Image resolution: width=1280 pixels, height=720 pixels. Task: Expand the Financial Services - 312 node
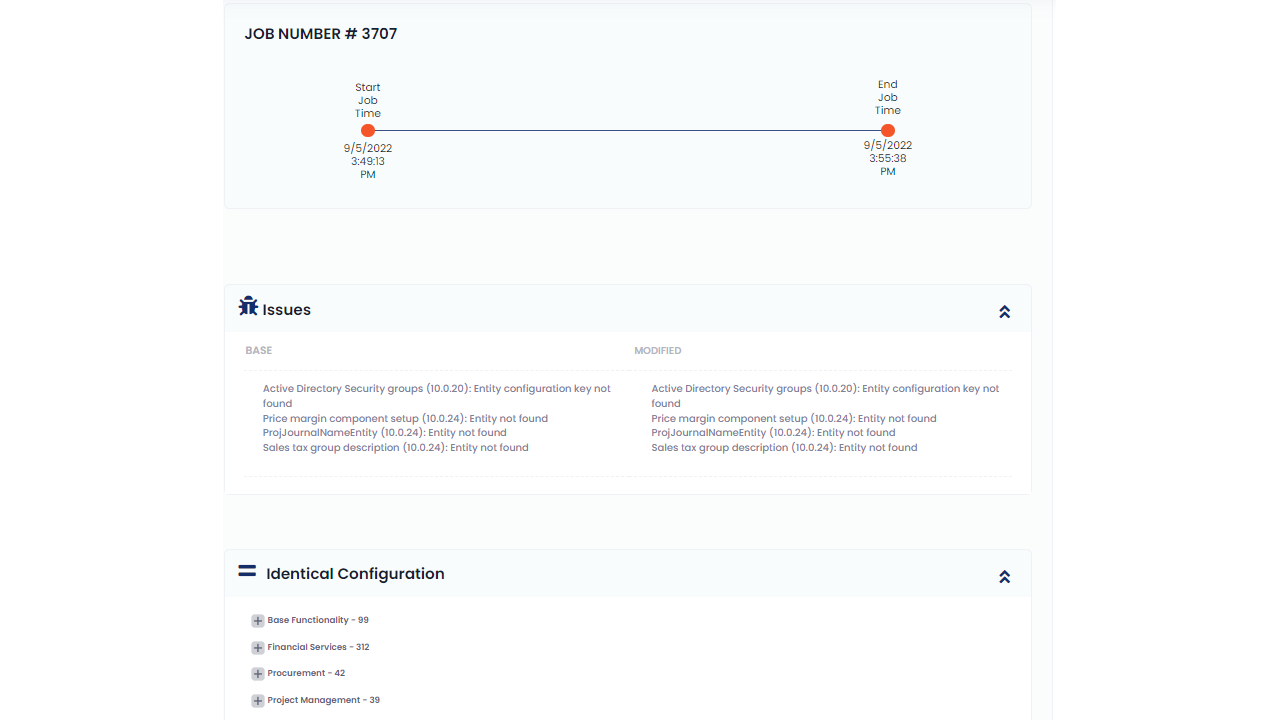257,648
